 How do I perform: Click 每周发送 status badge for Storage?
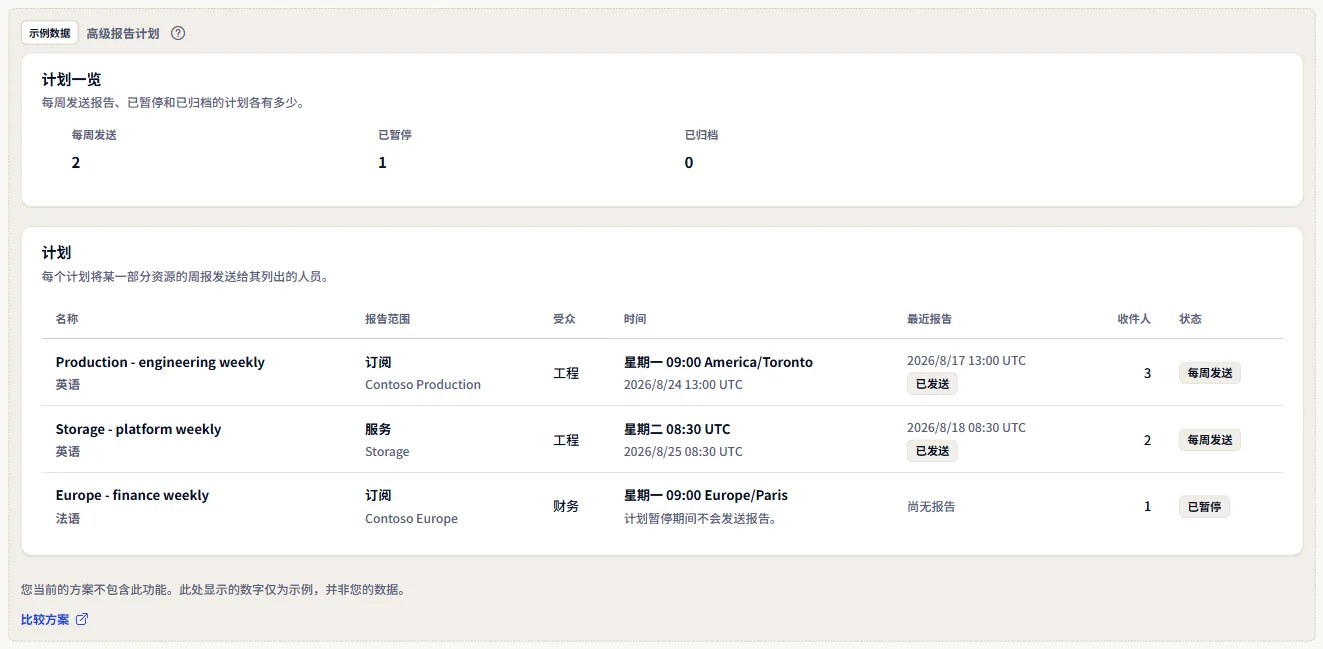click(1210, 440)
